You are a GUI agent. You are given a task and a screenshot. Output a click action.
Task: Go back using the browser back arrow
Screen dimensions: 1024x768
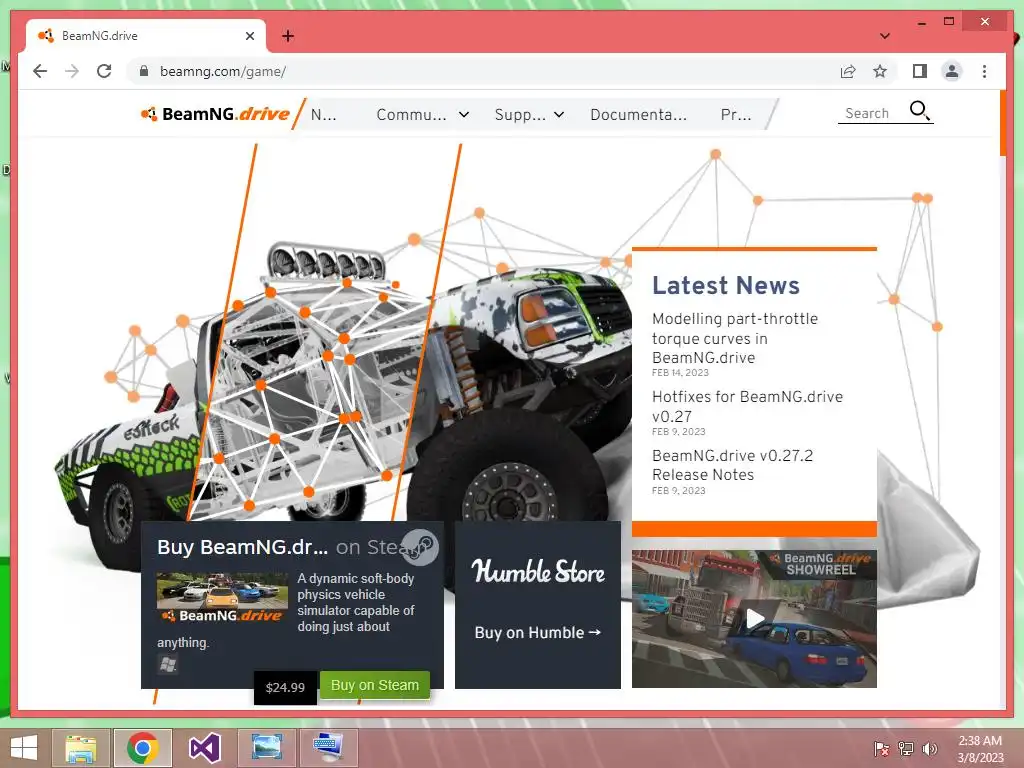point(40,71)
